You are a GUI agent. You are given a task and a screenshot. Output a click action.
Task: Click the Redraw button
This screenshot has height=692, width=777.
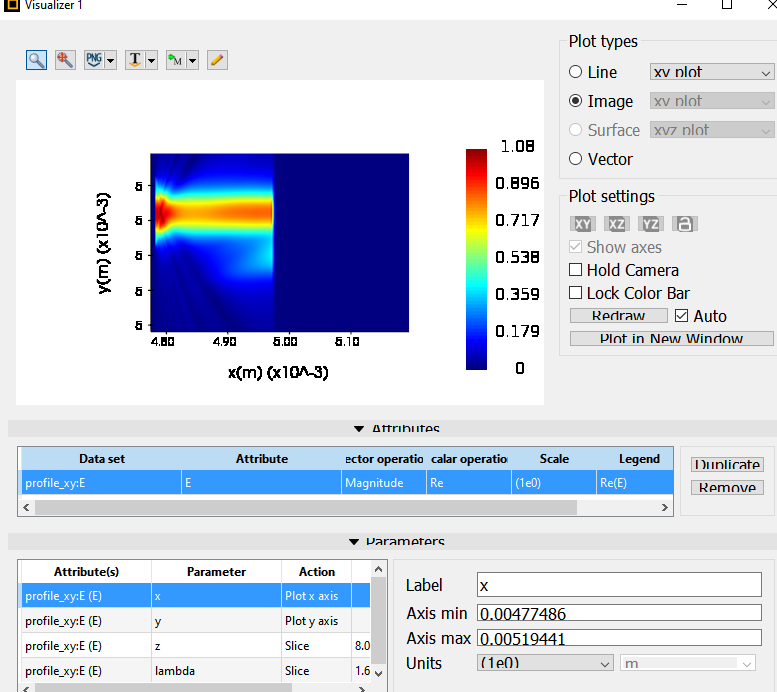pyautogui.click(x=618, y=316)
